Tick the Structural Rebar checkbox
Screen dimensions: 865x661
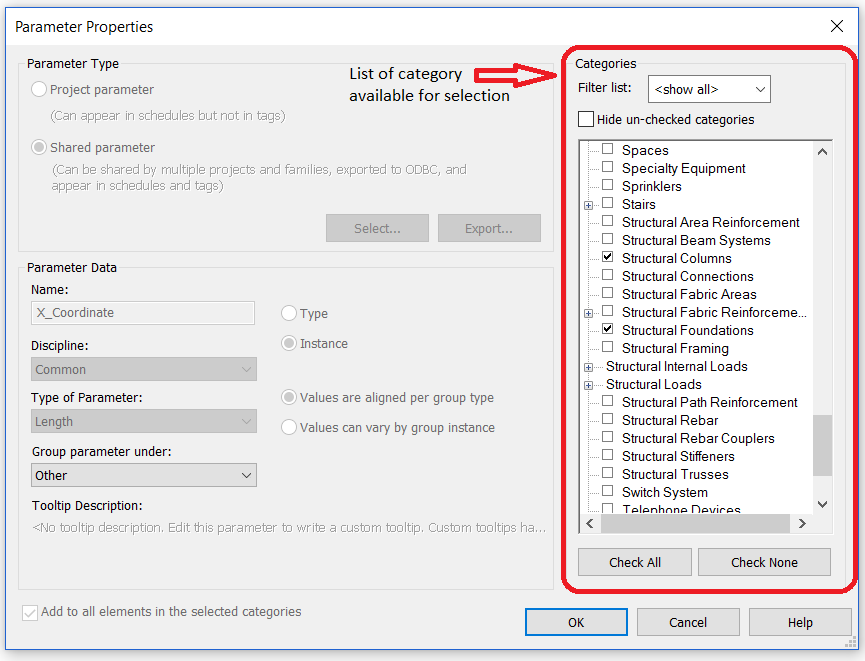tap(608, 420)
